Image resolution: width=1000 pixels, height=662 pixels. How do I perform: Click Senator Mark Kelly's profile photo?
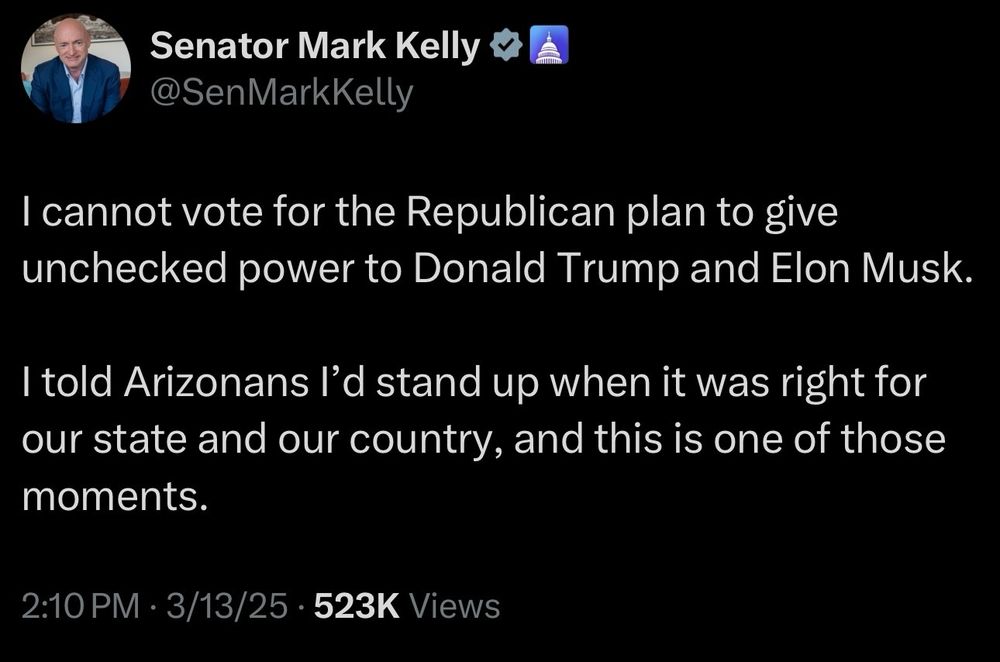click(x=76, y=68)
